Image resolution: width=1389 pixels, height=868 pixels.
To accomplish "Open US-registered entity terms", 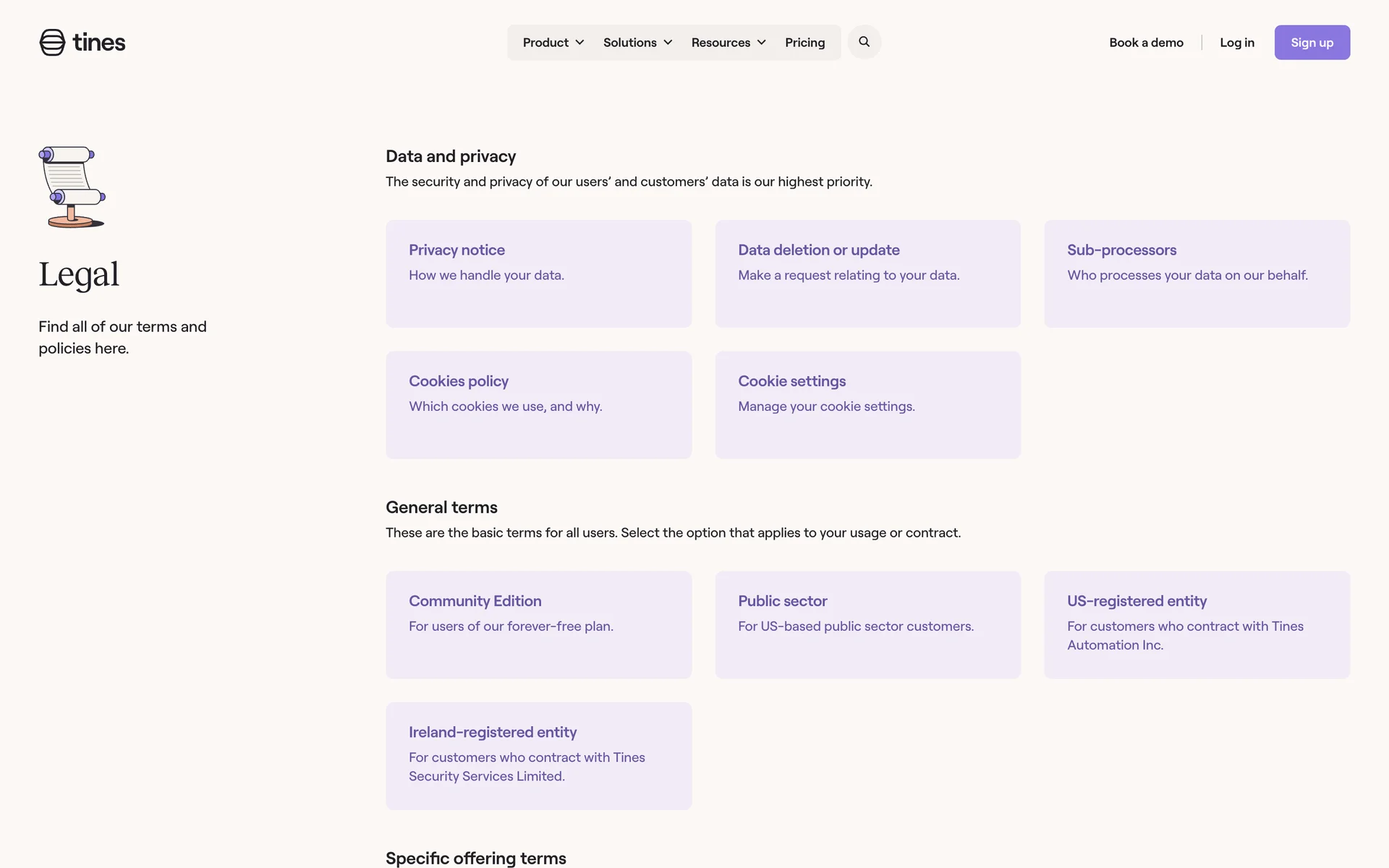I will click(x=1197, y=624).
